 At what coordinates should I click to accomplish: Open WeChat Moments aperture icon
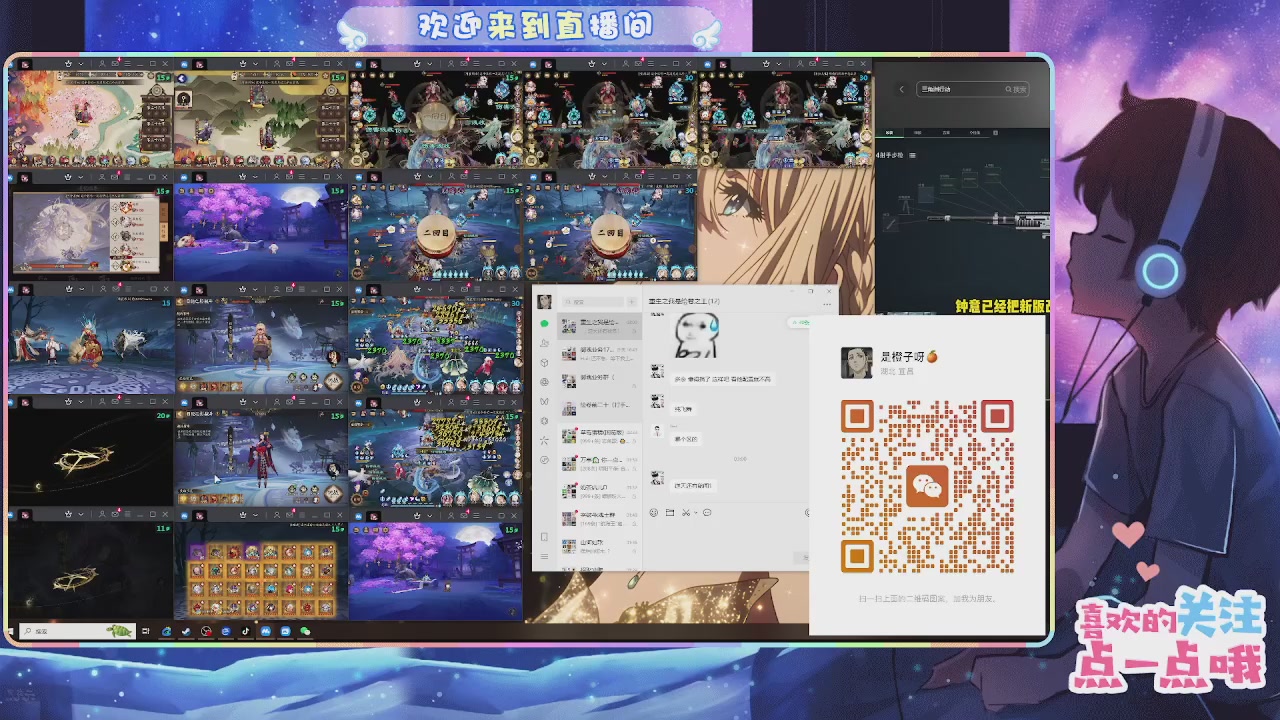544,382
